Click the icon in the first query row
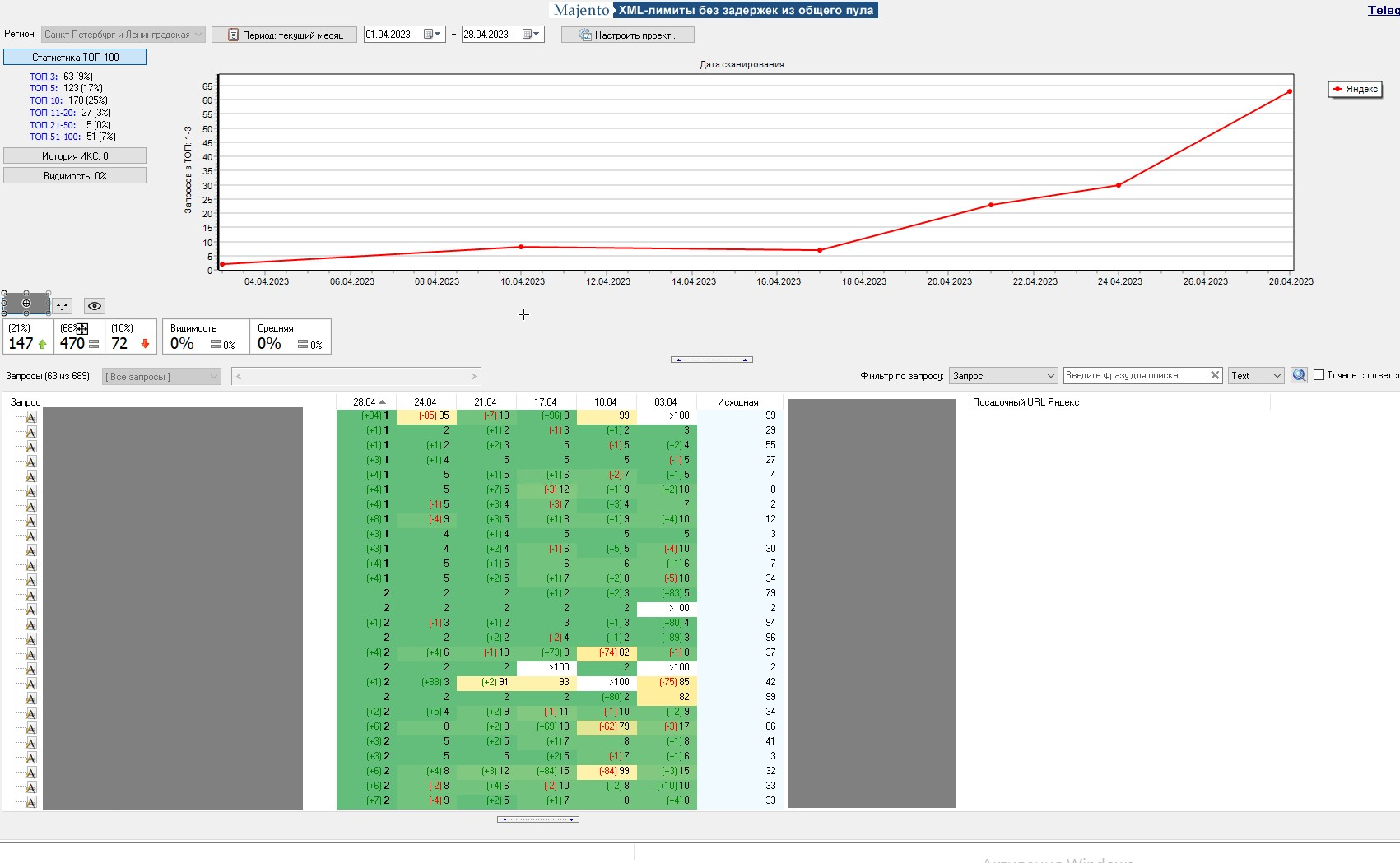Viewport: 1400px width, 863px height. pos(30,416)
